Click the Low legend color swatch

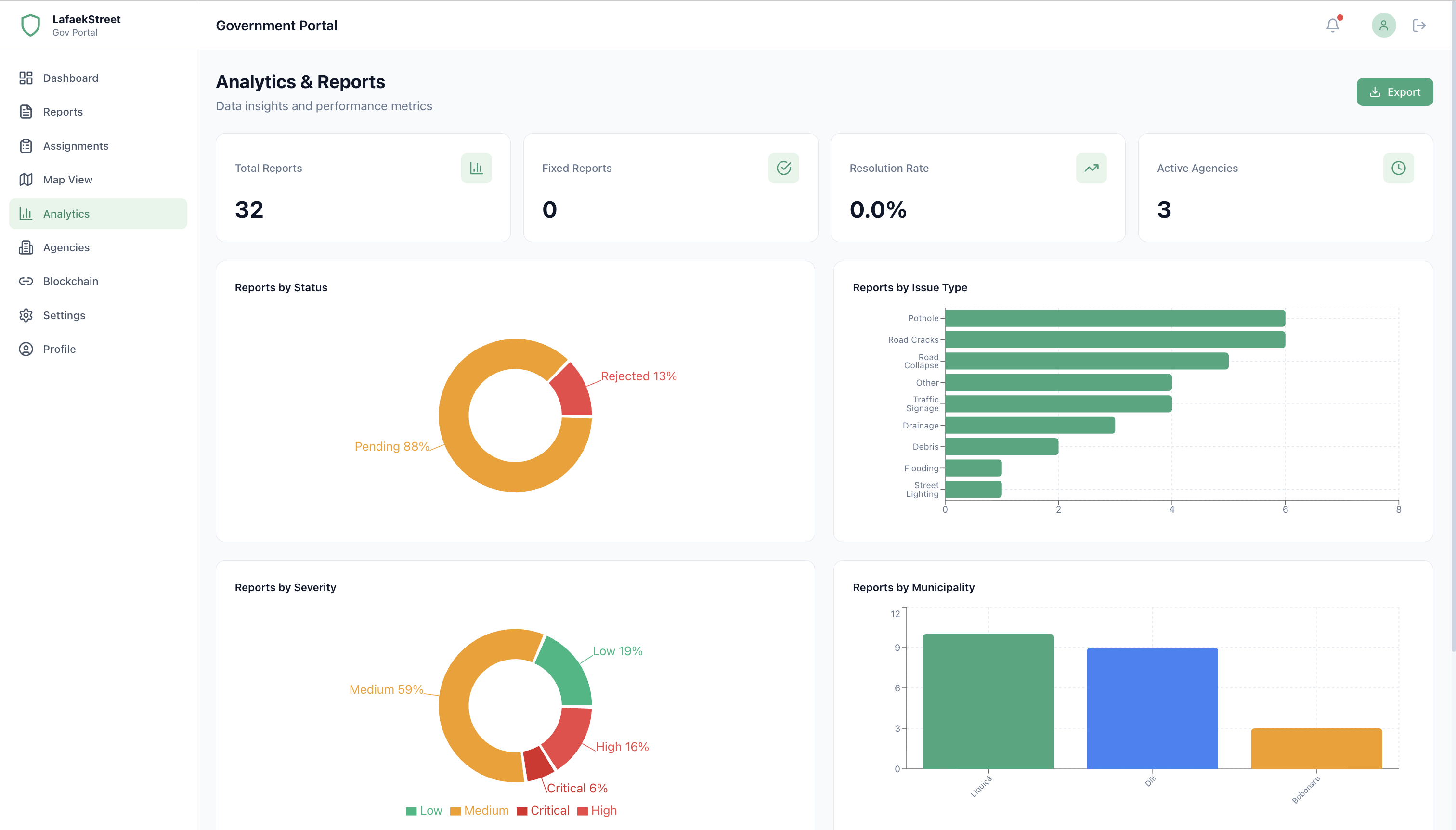[411, 811]
